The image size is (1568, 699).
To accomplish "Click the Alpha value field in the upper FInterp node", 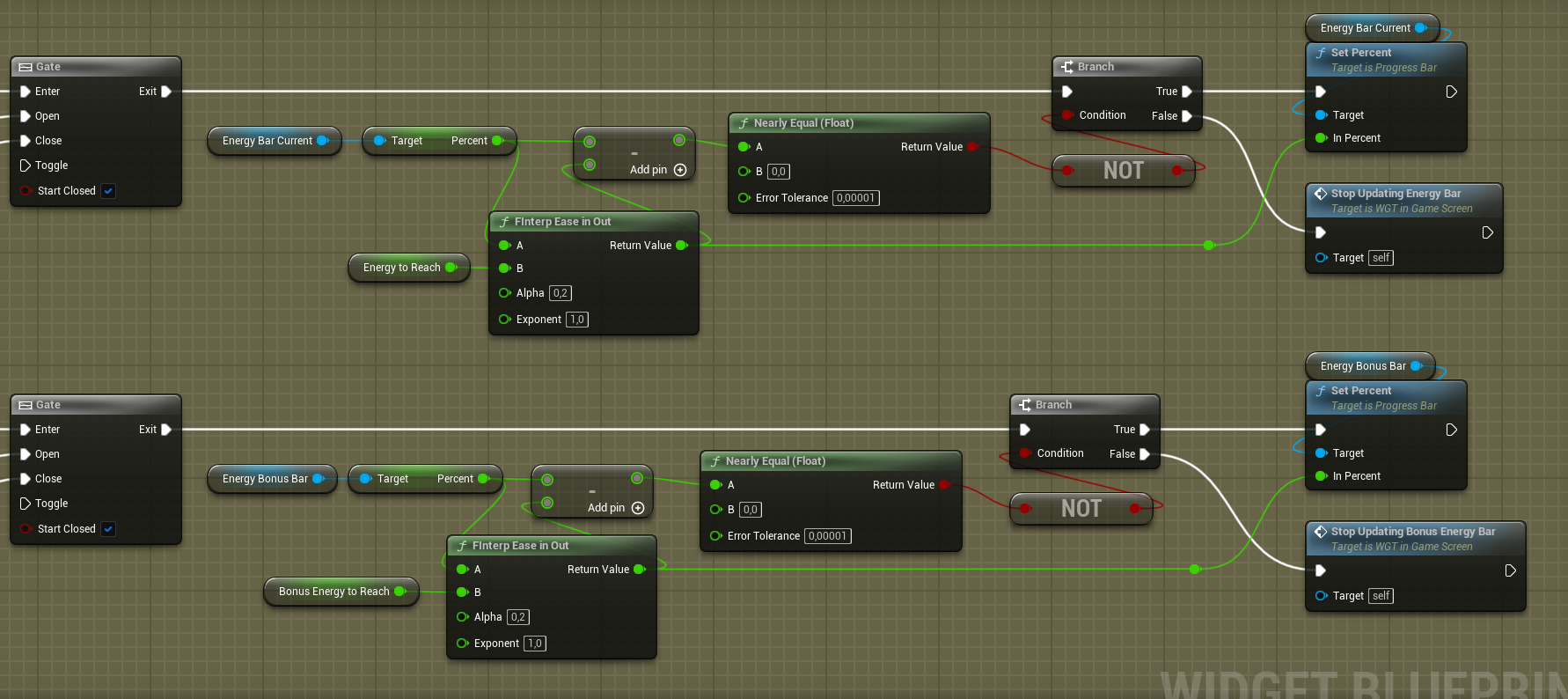I will point(561,293).
